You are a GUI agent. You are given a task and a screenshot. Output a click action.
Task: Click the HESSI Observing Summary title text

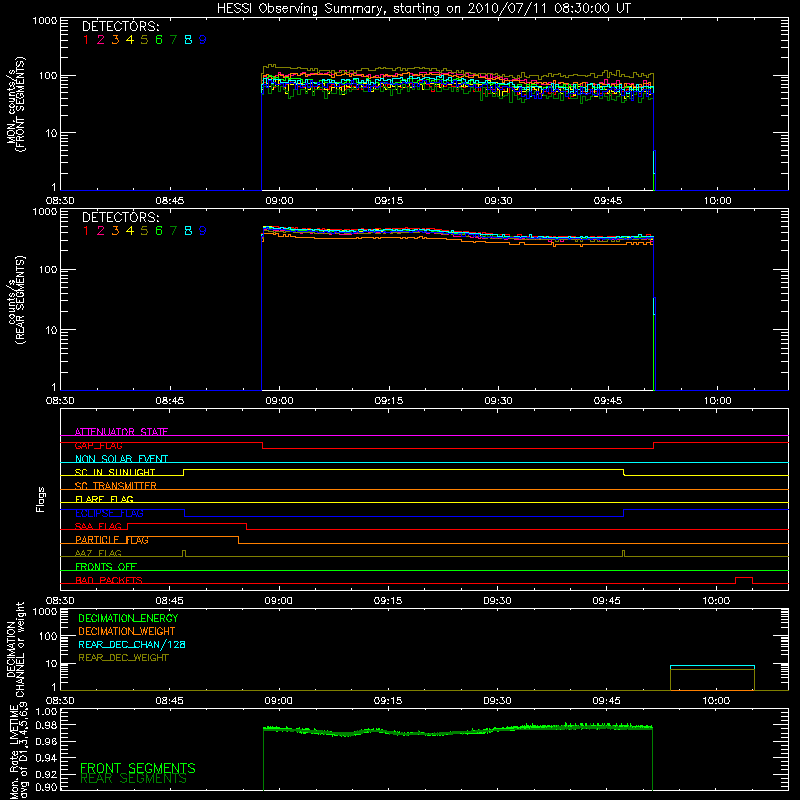[423, 8]
